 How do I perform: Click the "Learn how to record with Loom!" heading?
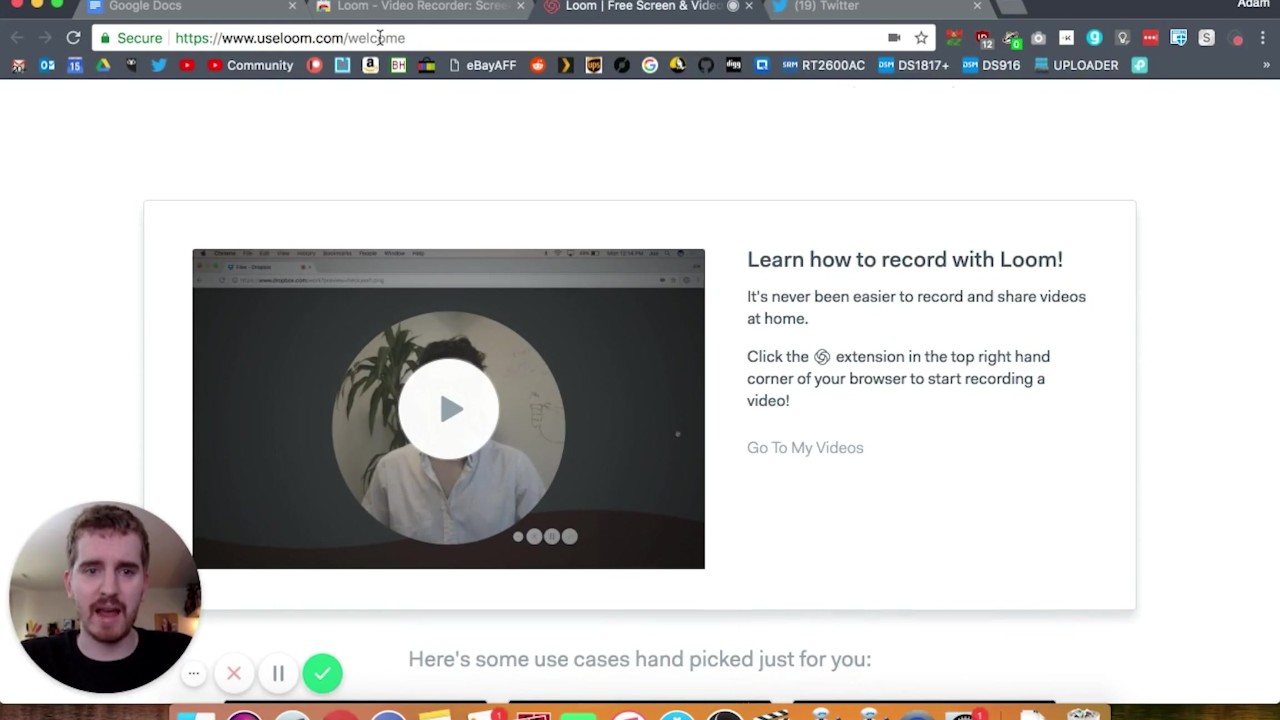point(905,260)
